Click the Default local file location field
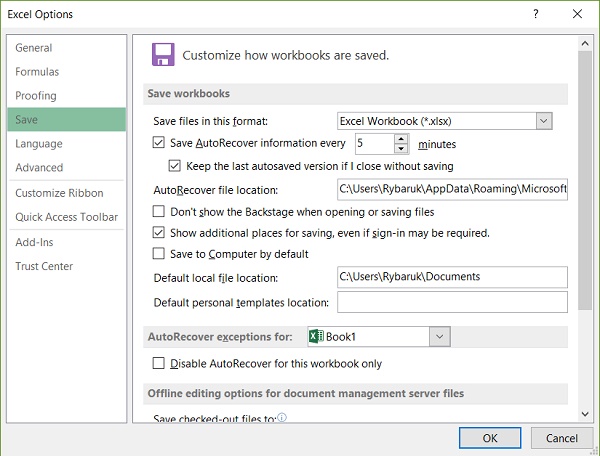The height and width of the screenshot is (456, 600). click(x=452, y=277)
